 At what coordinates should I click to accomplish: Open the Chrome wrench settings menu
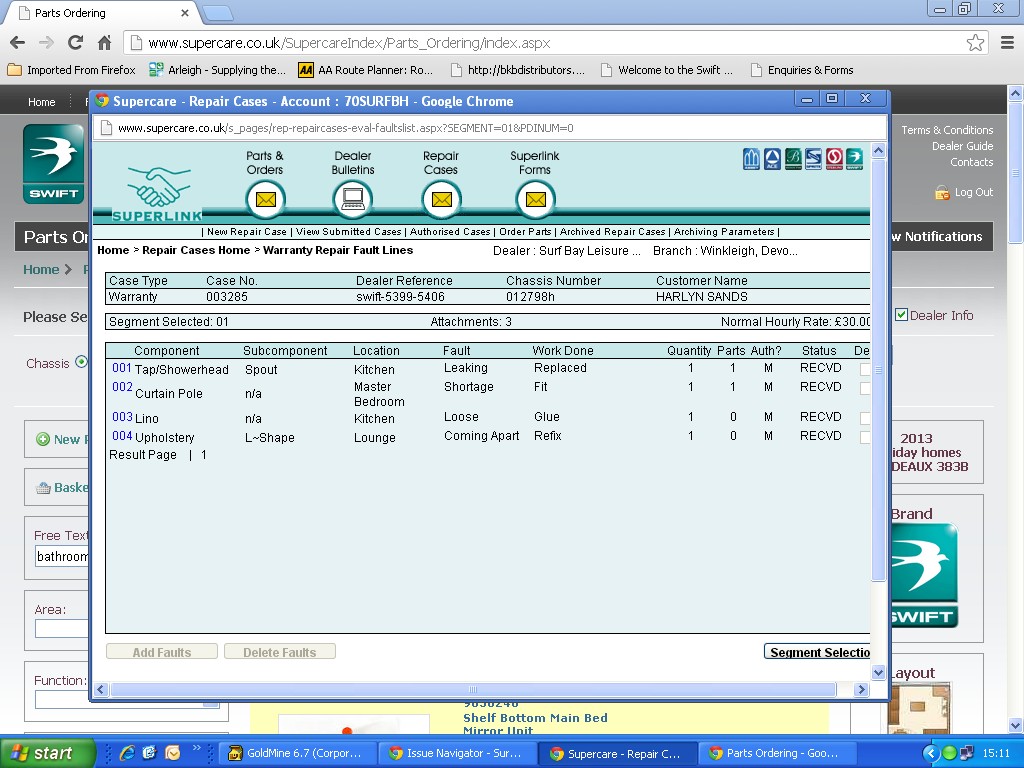click(x=1007, y=43)
